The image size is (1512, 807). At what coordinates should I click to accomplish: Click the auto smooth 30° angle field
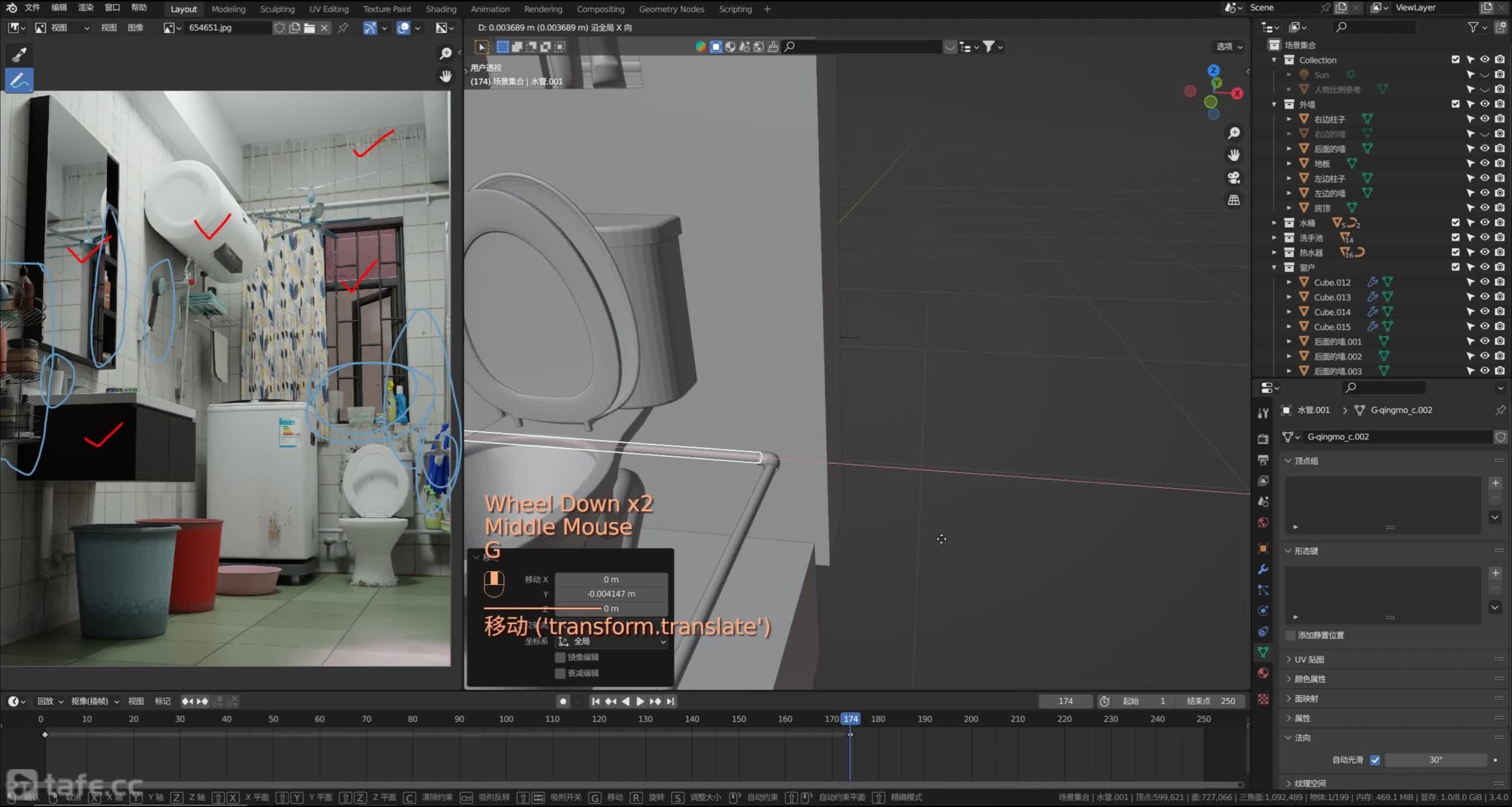click(x=1436, y=760)
